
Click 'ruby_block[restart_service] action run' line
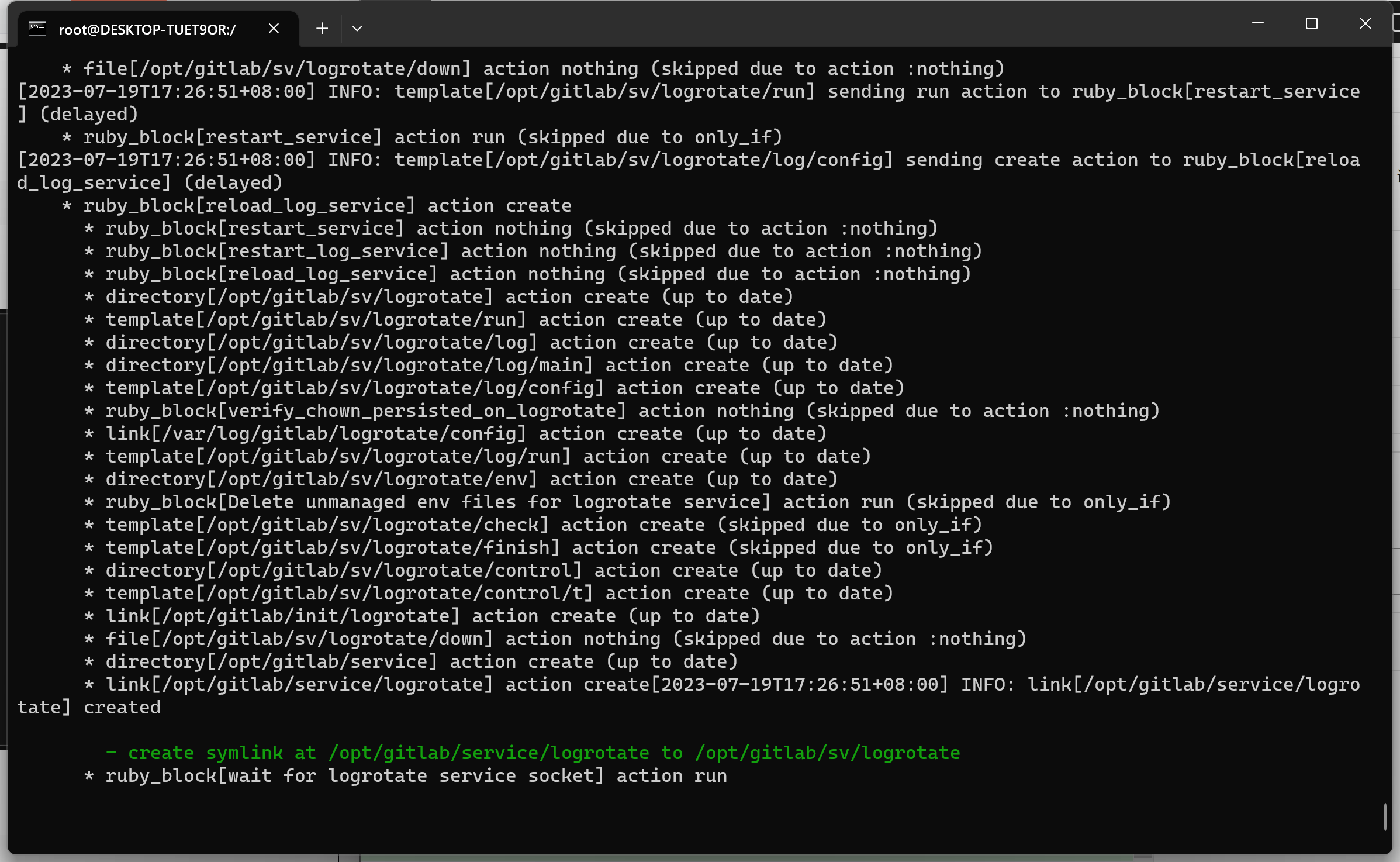[422, 137]
